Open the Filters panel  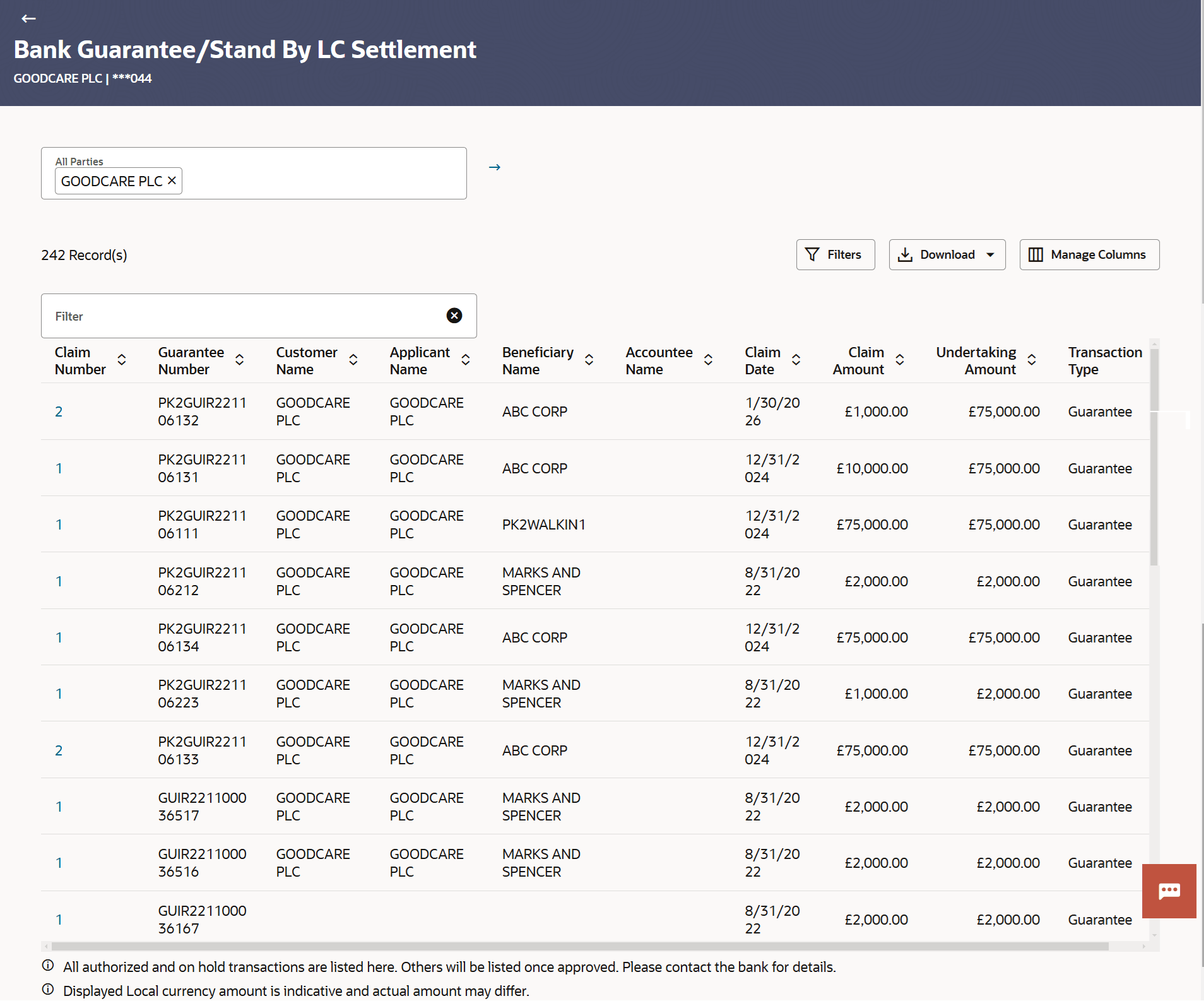[835, 254]
